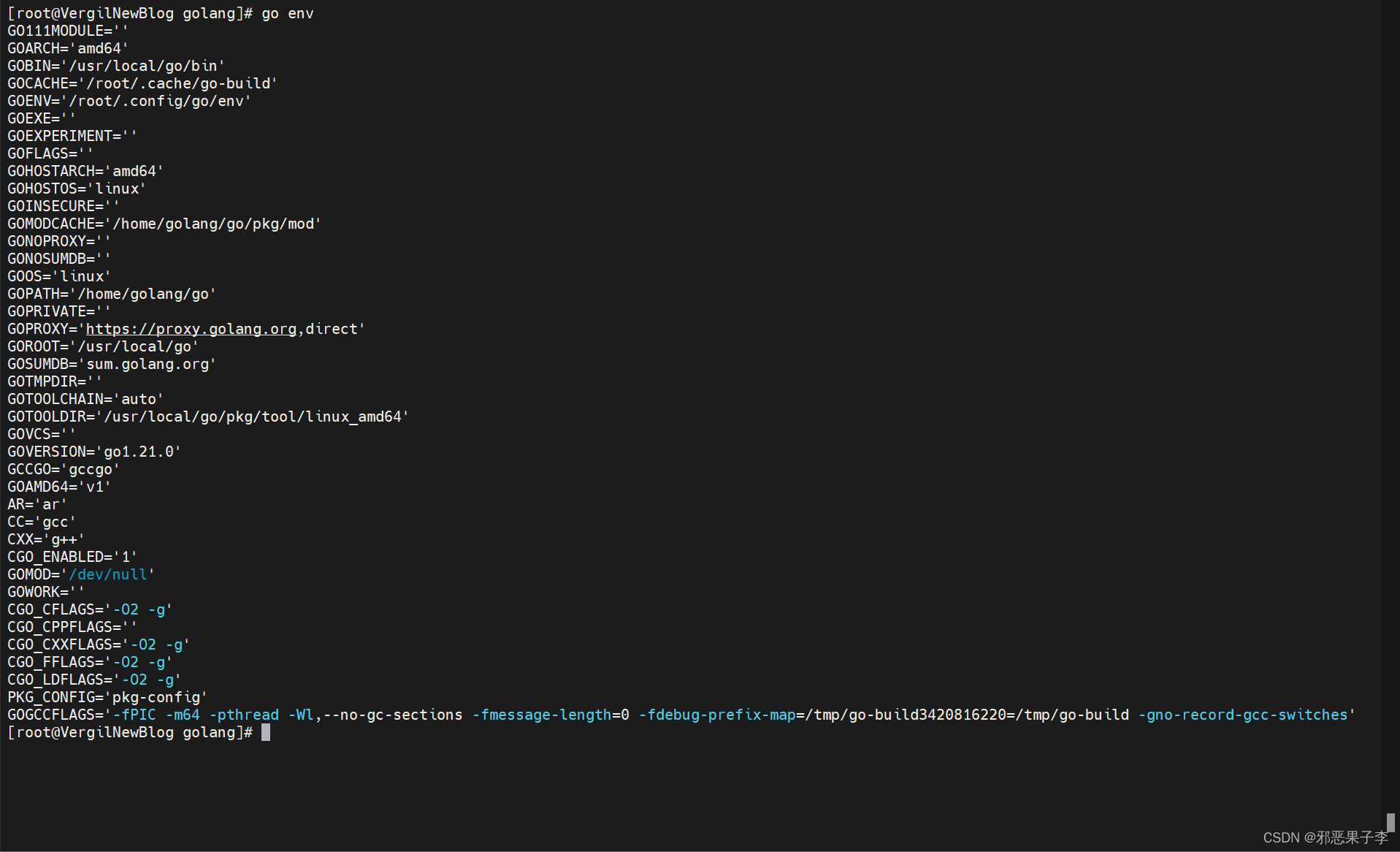Click the GOENV='/root/.config/go/env' line
The width and height of the screenshot is (1400, 852).
click(x=129, y=101)
